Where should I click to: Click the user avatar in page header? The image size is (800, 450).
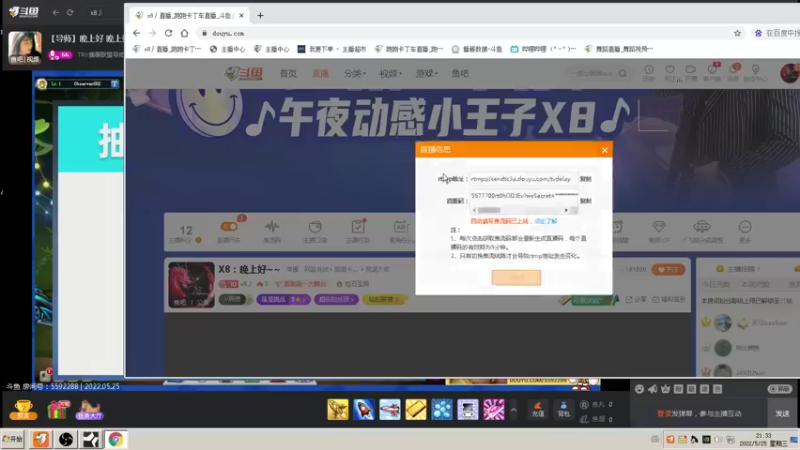pyautogui.click(x=790, y=73)
